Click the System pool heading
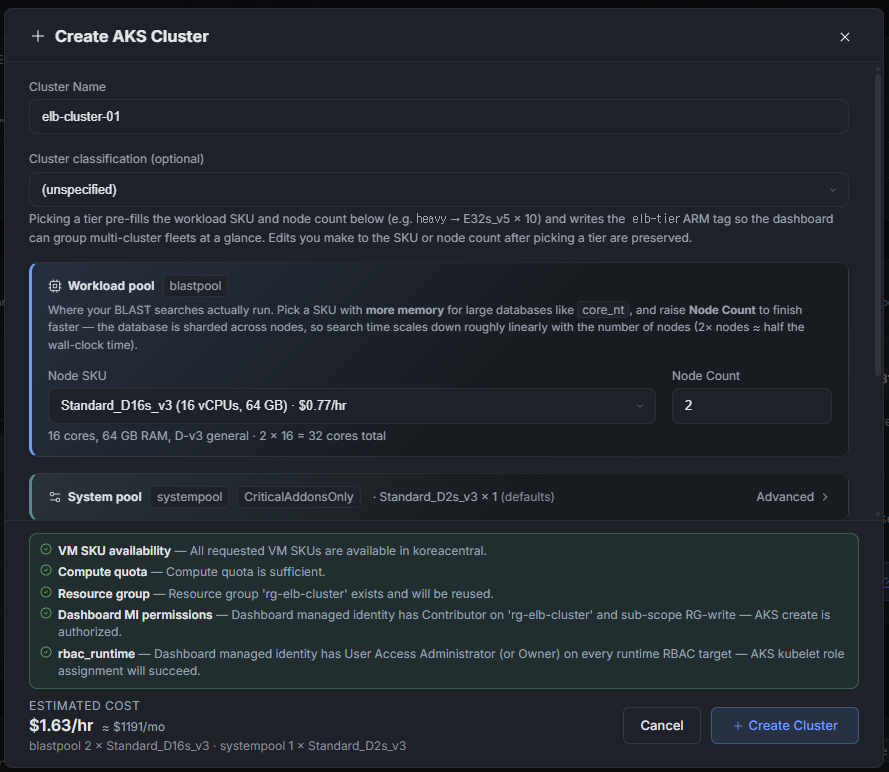This screenshot has height=772, width=889. [x=104, y=497]
